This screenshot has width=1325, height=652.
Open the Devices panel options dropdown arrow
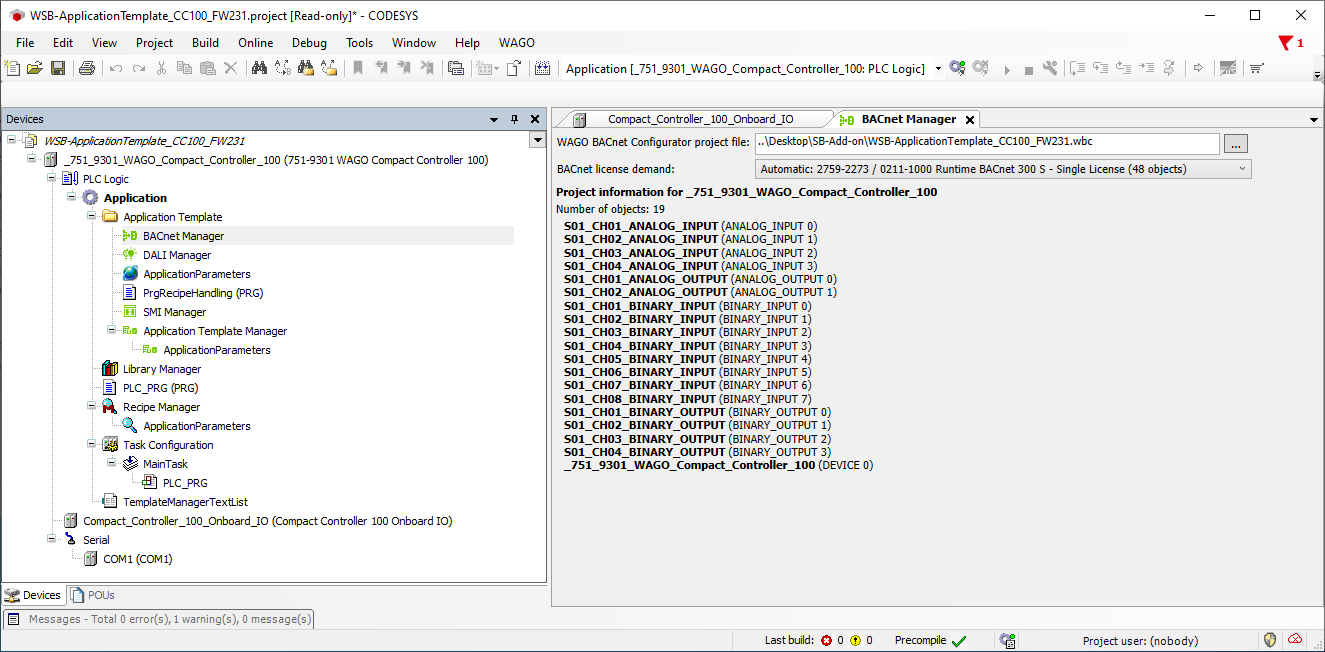pyautogui.click(x=494, y=119)
